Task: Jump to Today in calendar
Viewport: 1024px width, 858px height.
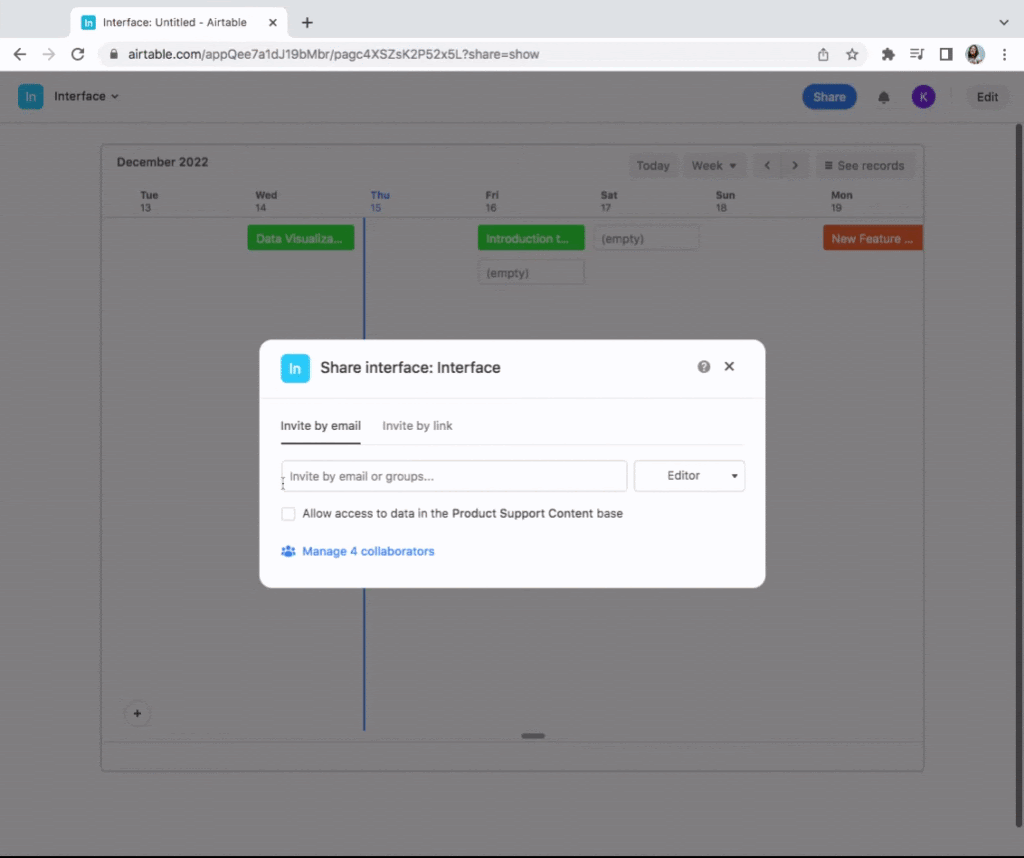Action: point(653,165)
